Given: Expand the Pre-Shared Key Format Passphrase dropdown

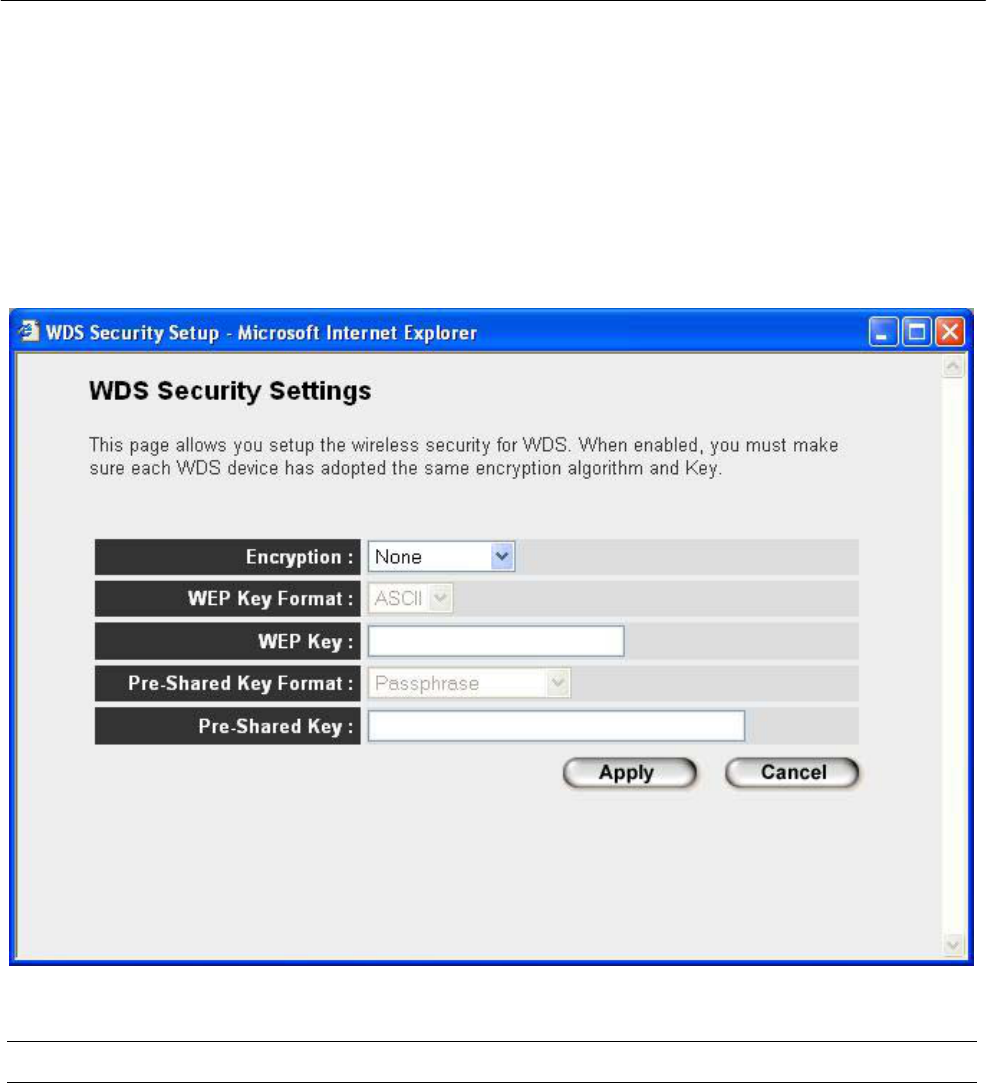Looking at the screenshot, I should click(x=469, y=683).
